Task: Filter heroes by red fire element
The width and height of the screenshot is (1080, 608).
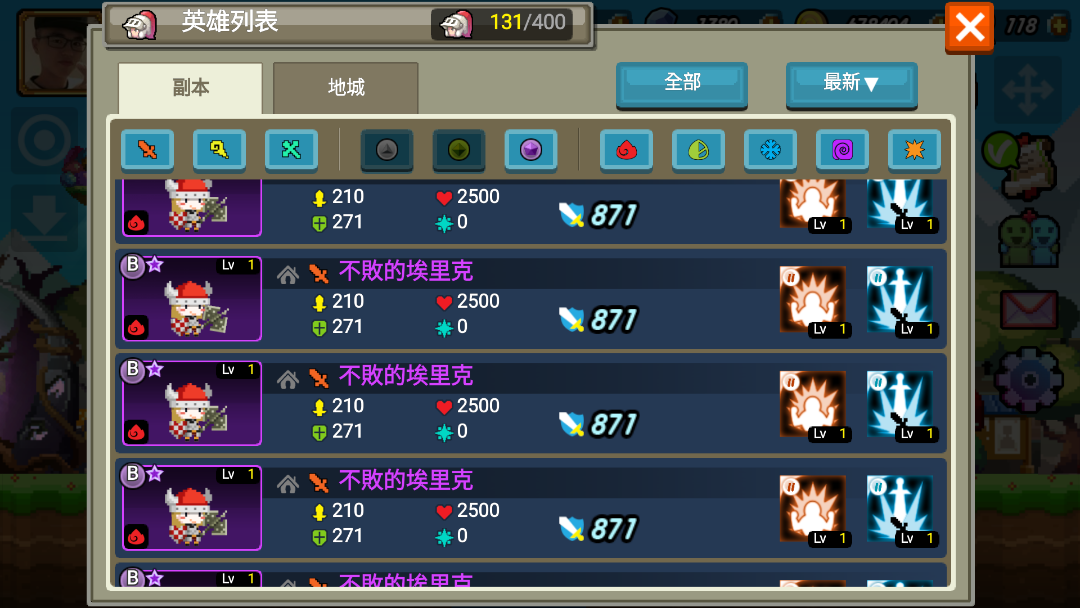Action: point(626,149)
